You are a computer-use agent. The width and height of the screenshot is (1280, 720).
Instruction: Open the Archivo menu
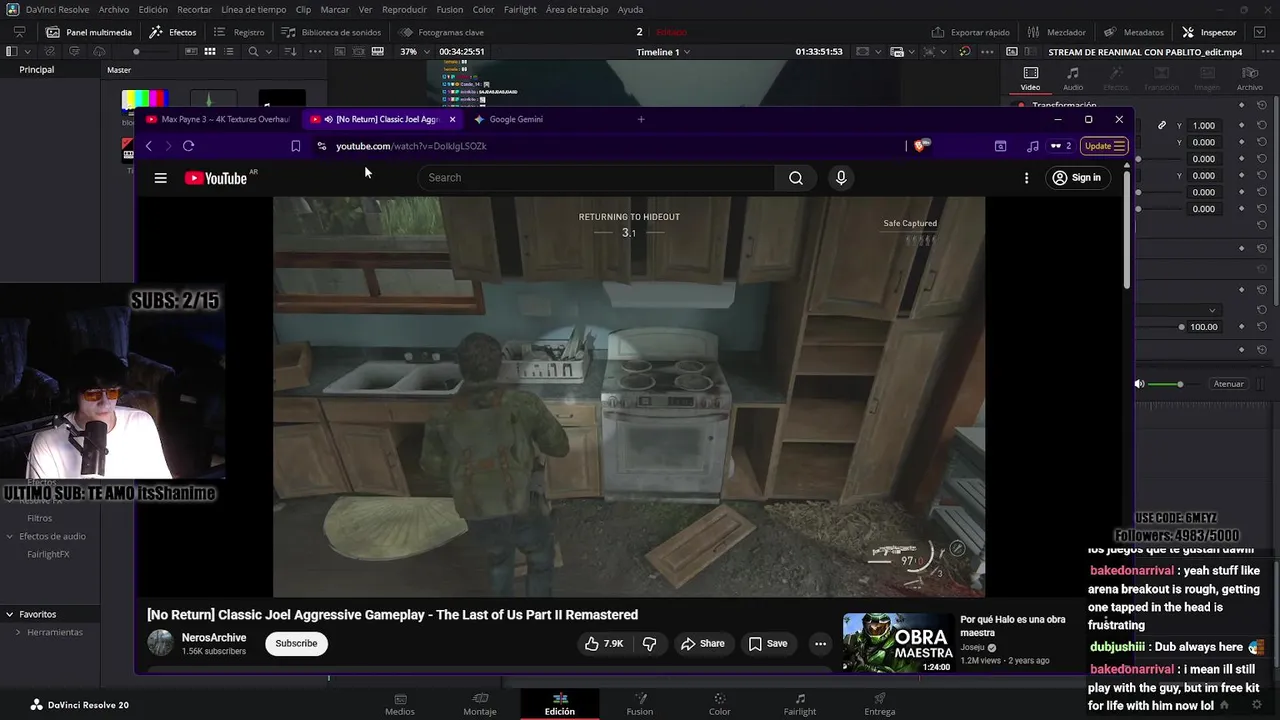113,9
